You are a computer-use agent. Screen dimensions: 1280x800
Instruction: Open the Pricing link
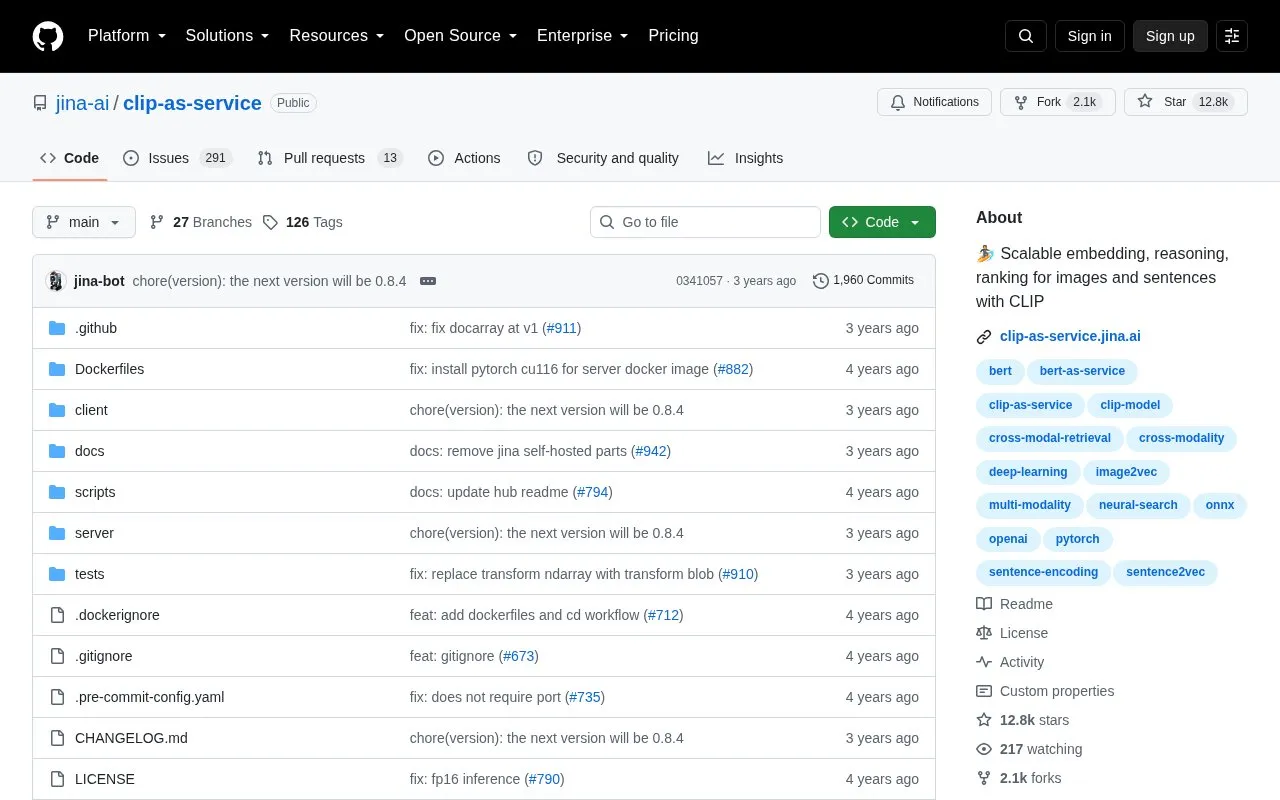[673, 36]
